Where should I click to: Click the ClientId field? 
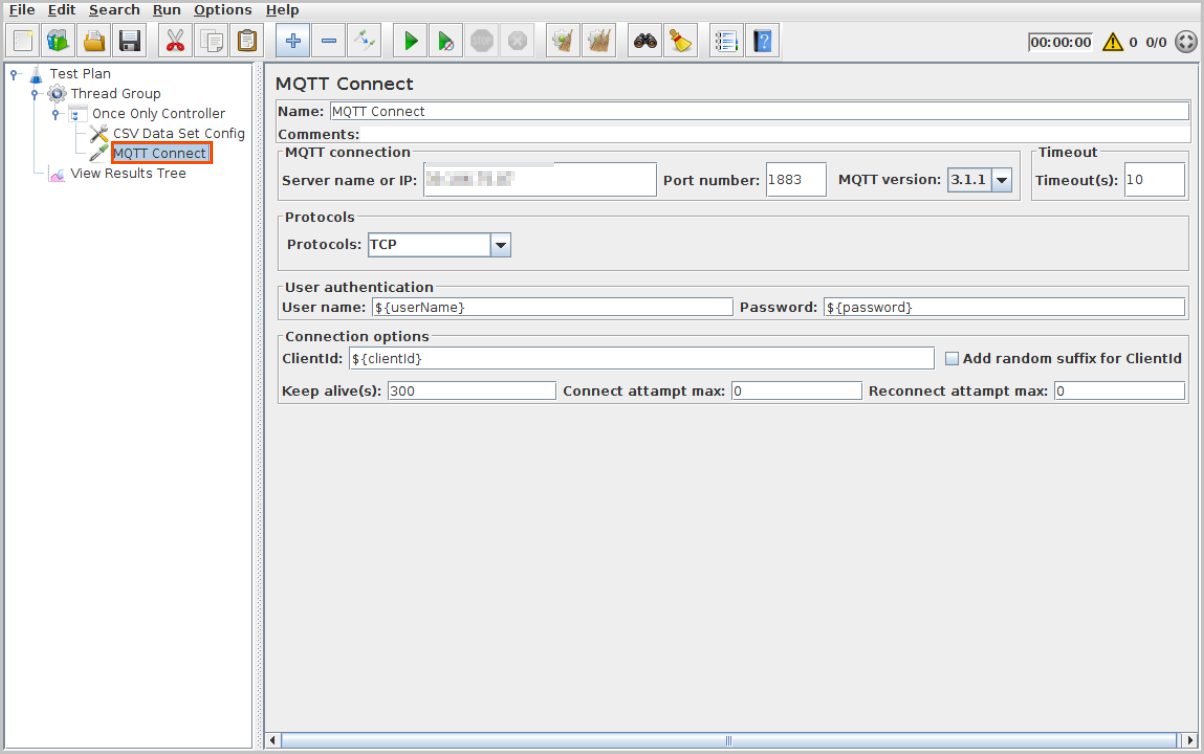642,358
